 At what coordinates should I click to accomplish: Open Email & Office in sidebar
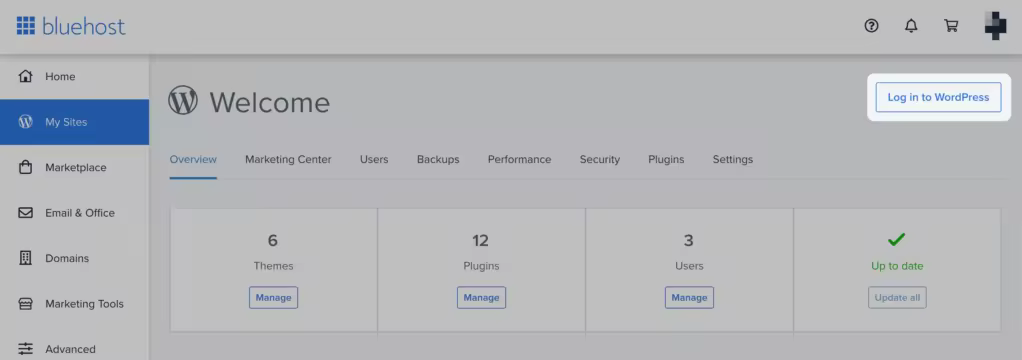[x=74, y=213]
